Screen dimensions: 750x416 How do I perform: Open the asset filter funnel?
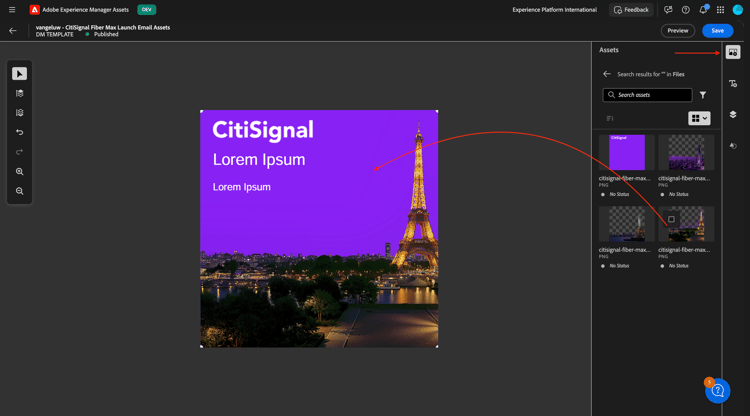[703, 95]
